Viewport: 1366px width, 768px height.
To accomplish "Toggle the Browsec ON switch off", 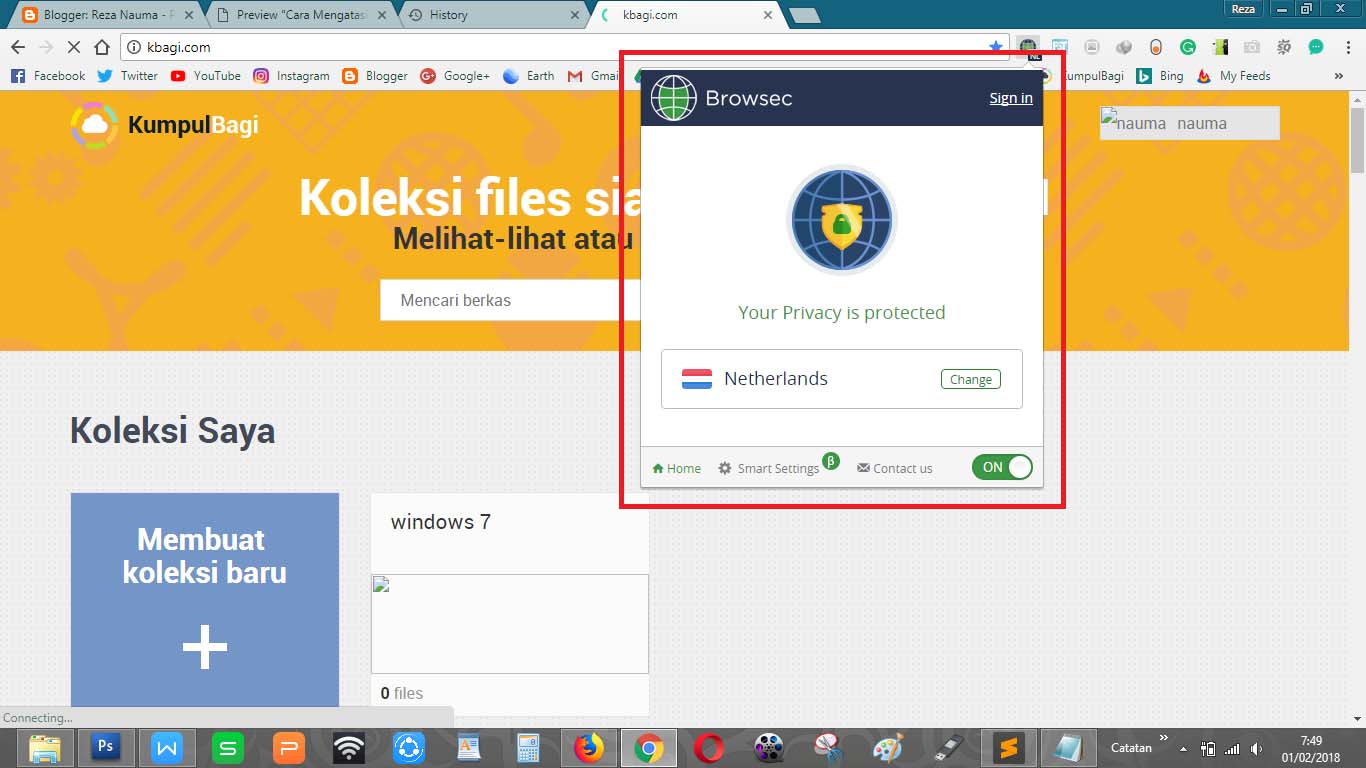I will click(x=1002, y=467).
